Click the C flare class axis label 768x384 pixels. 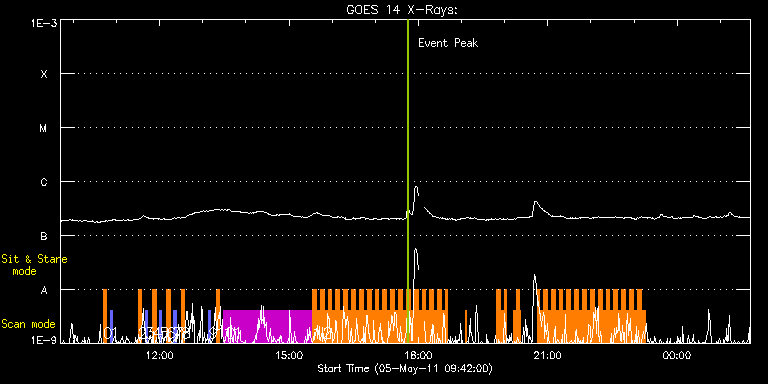click(44, 182)
